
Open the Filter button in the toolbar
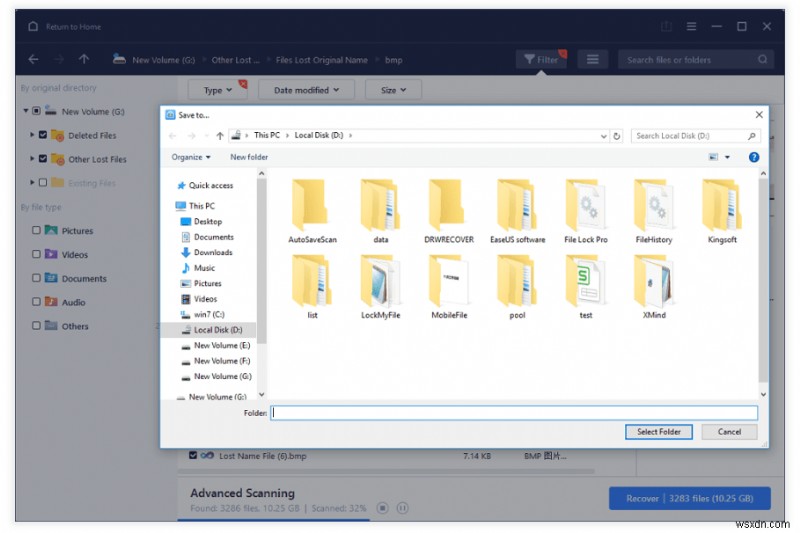coord(541,60)
